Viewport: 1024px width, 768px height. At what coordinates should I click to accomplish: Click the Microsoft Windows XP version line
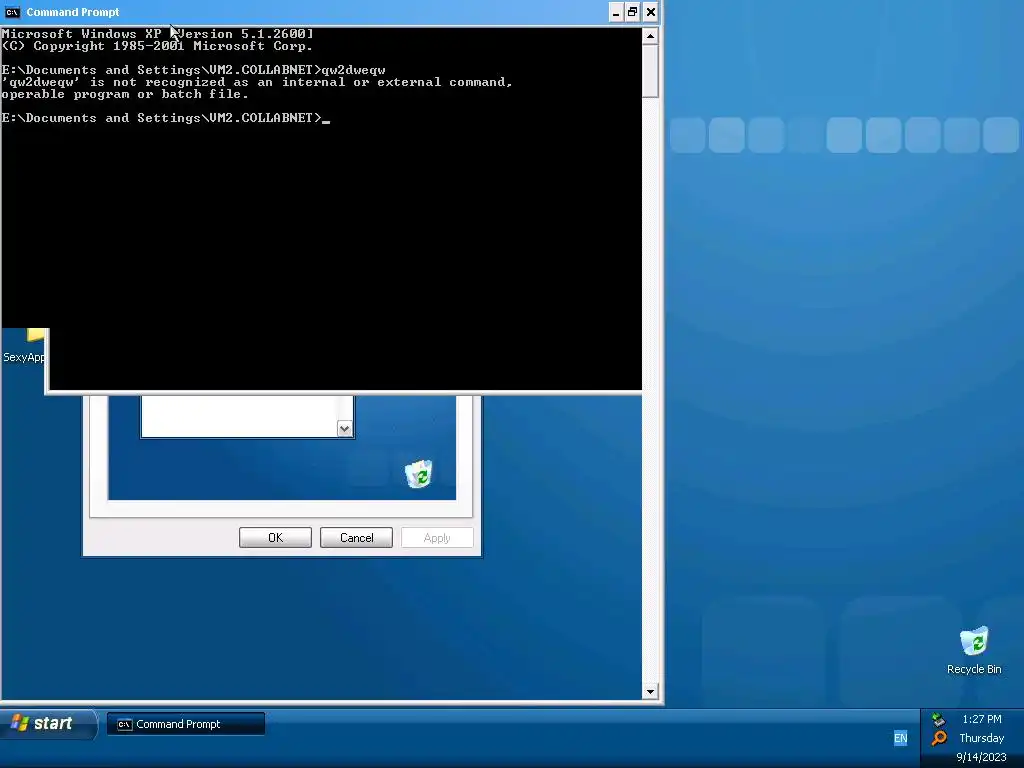(x=157, y=34)
